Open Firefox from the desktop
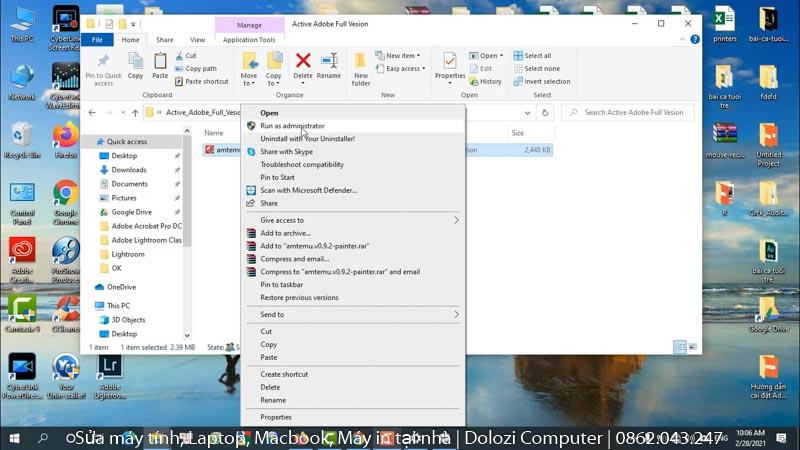800x450 pixels. coord(66,138)
